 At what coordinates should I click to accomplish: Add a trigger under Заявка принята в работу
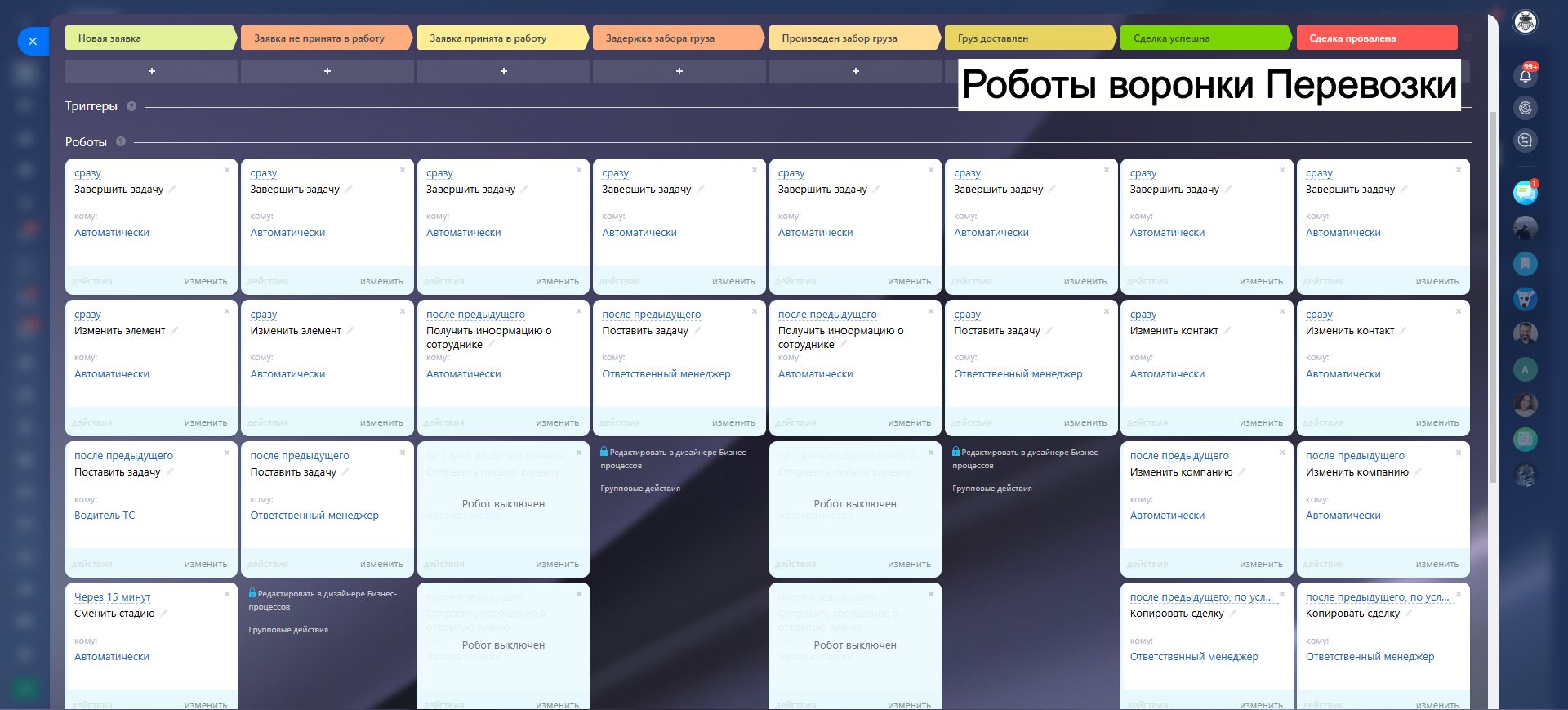coord(503,71)
